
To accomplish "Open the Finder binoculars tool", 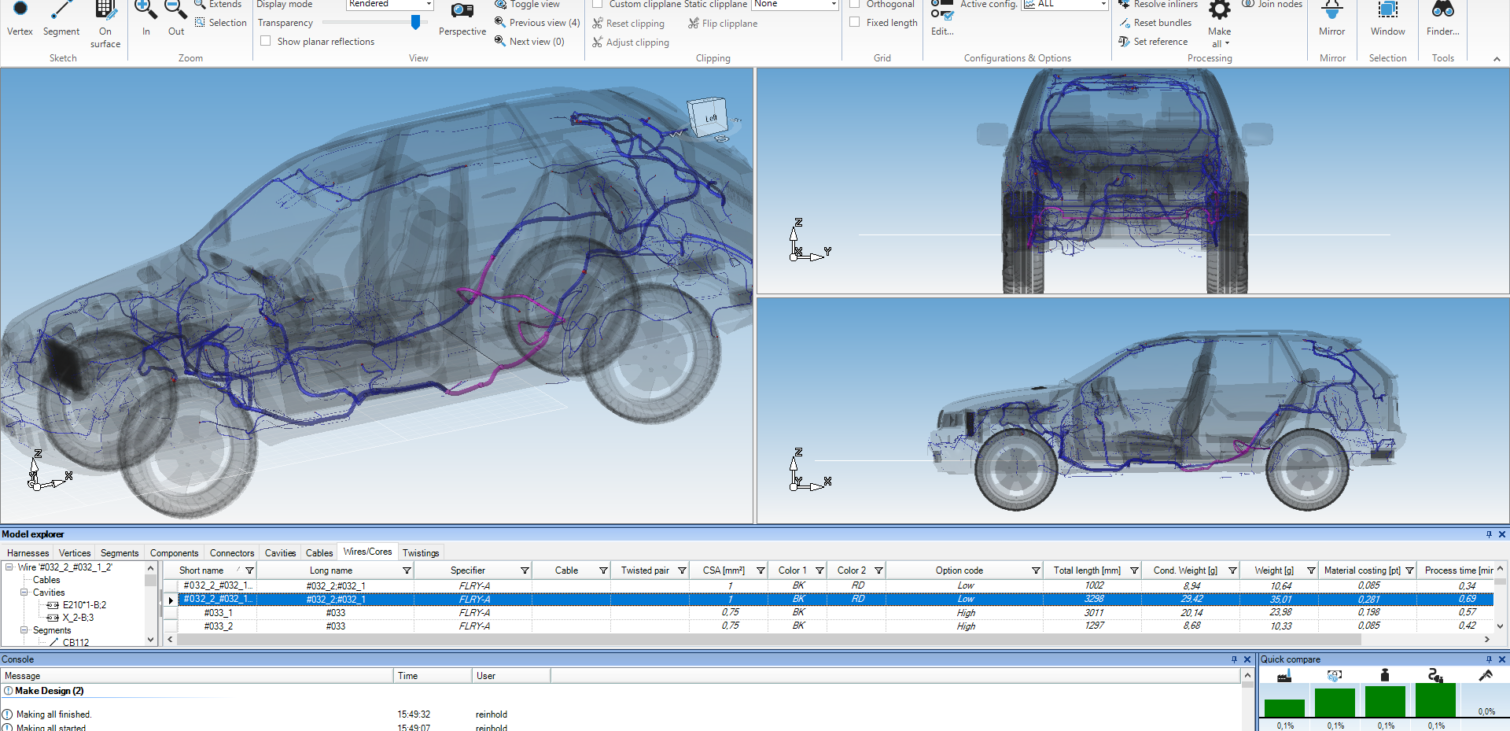I will click(1442, 14).
